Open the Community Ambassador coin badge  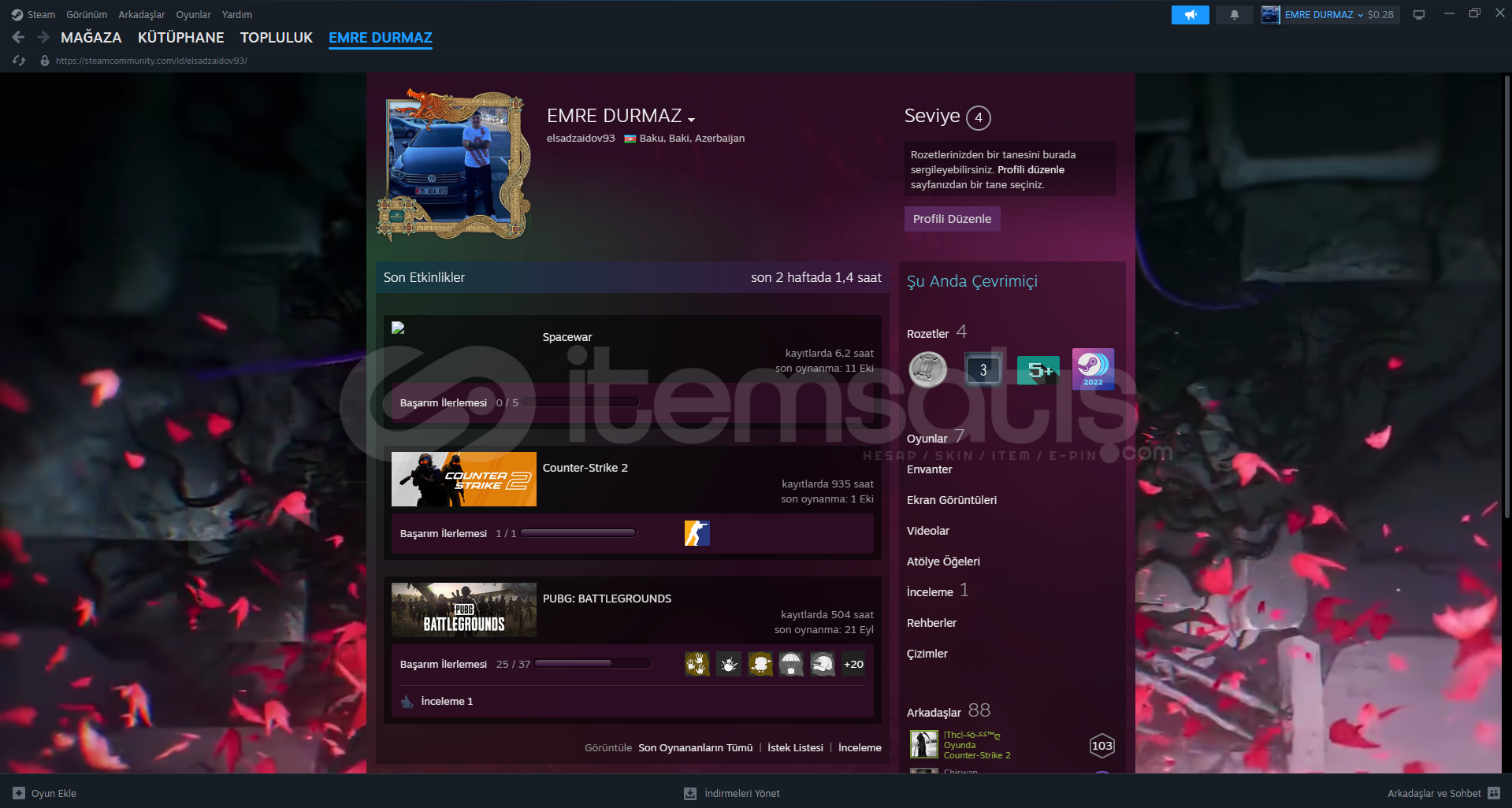pos(928,369)
